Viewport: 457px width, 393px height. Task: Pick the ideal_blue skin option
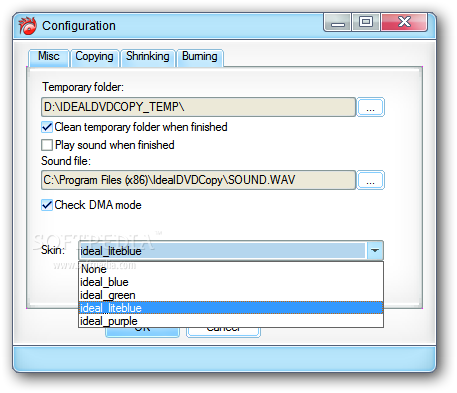[x=231, y=282]
